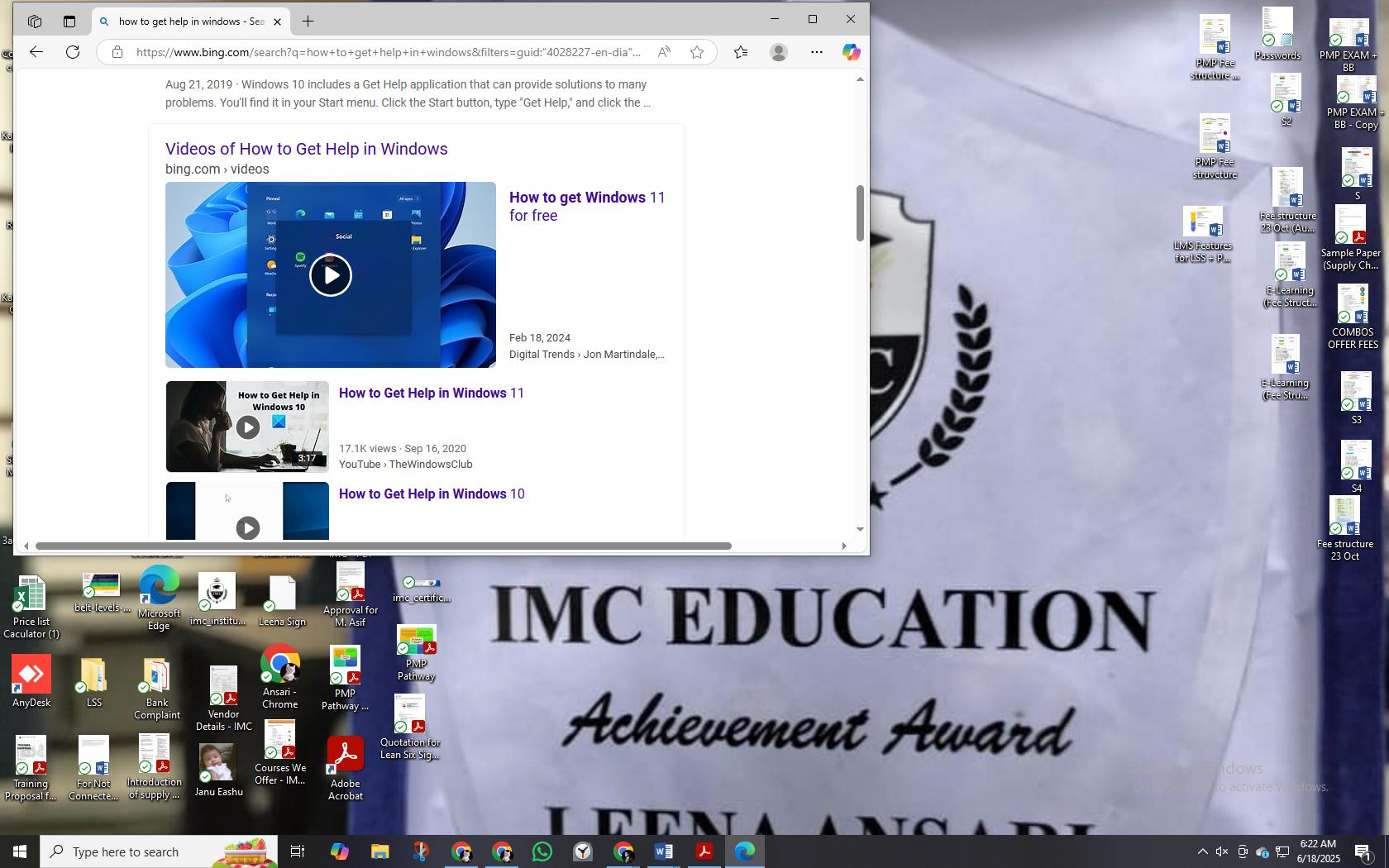Click the Read aloud icon in address bar
This screenshot has width=1389, height=868.
click(x=664, y=52)
